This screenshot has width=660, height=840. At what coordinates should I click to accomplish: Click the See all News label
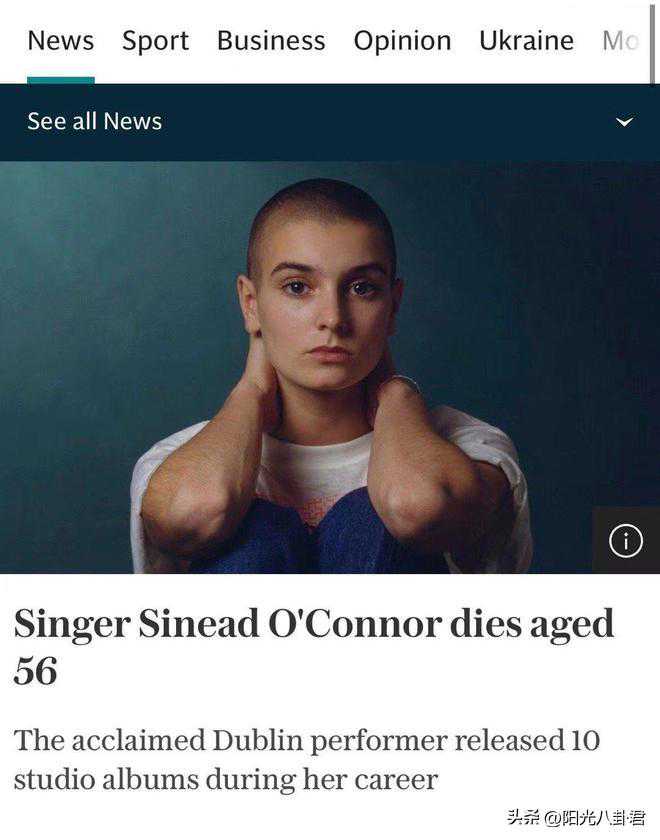point(94,122)
